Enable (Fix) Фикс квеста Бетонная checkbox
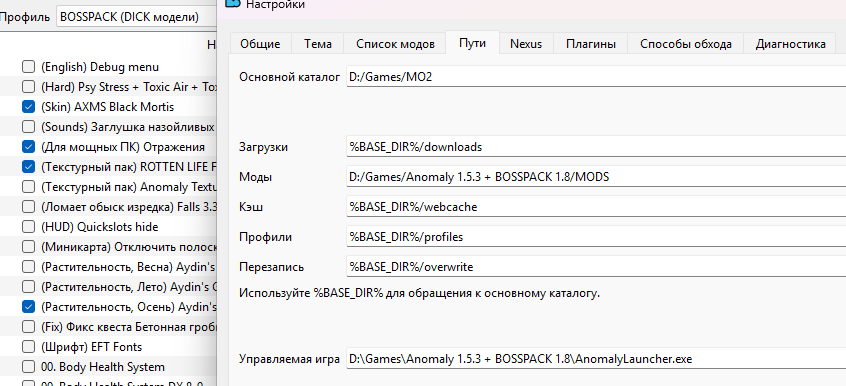846x386 pixels. point(28,327)
